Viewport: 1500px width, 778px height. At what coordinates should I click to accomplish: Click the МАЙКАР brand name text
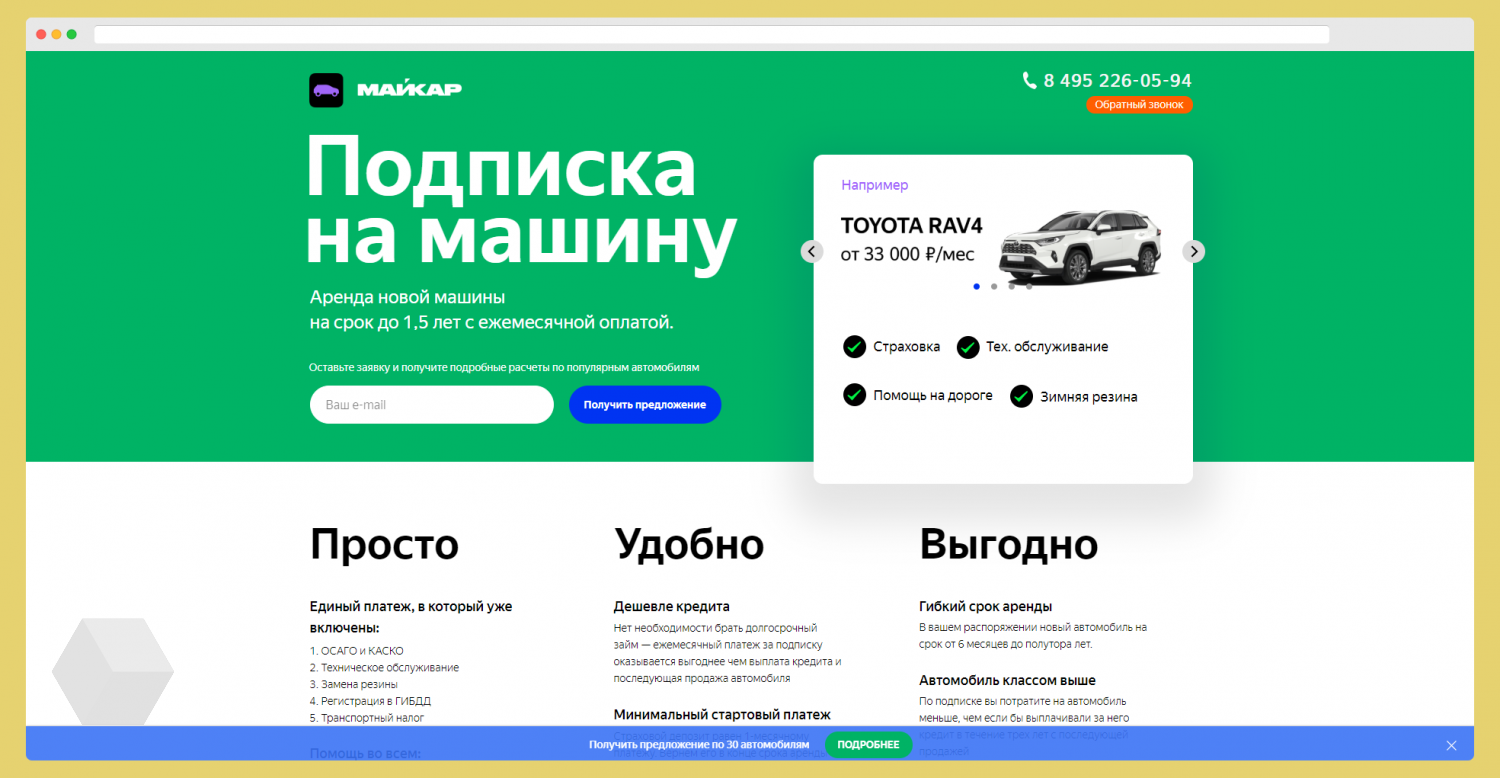[x=409, y=90]
